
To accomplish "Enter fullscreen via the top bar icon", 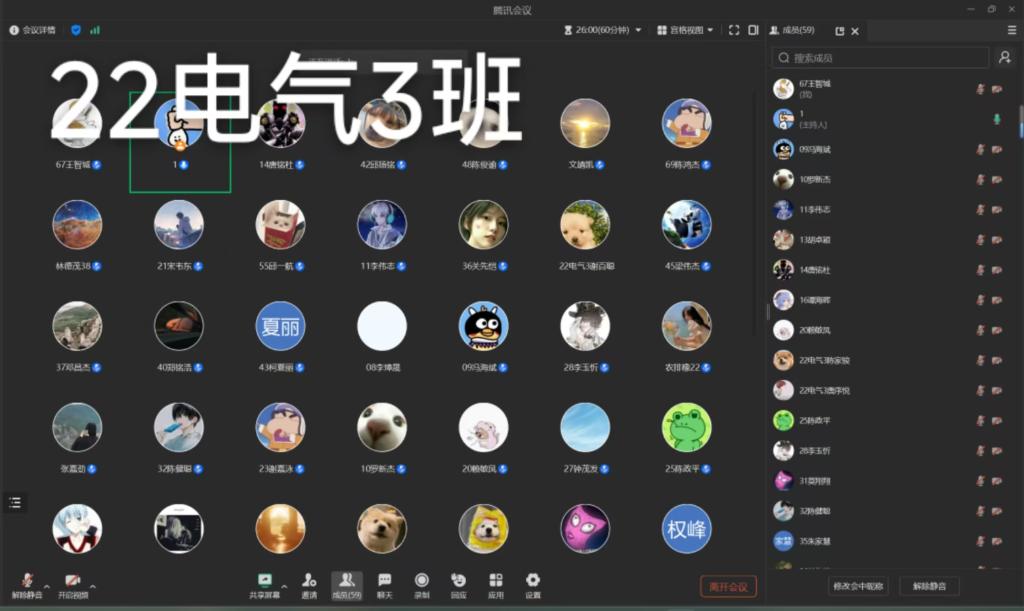I will click(x=734, y=30).
